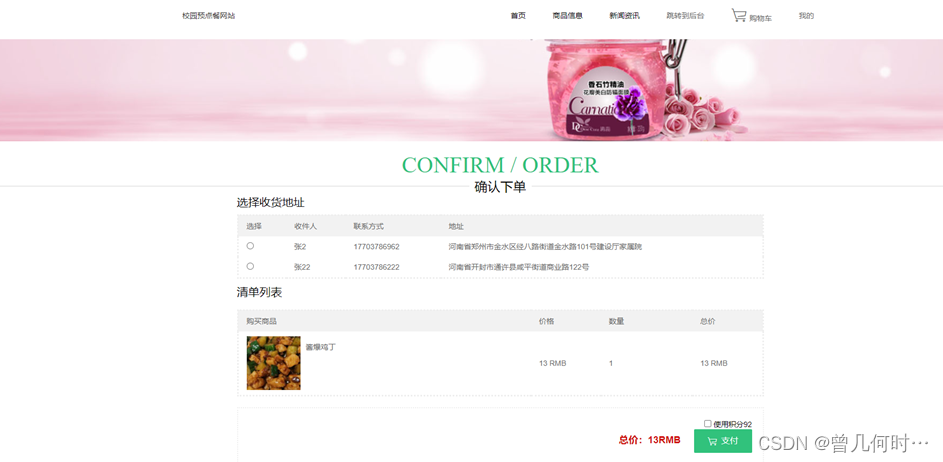
Task: Open 商品信息 menu item
Action: click(568, 16)
